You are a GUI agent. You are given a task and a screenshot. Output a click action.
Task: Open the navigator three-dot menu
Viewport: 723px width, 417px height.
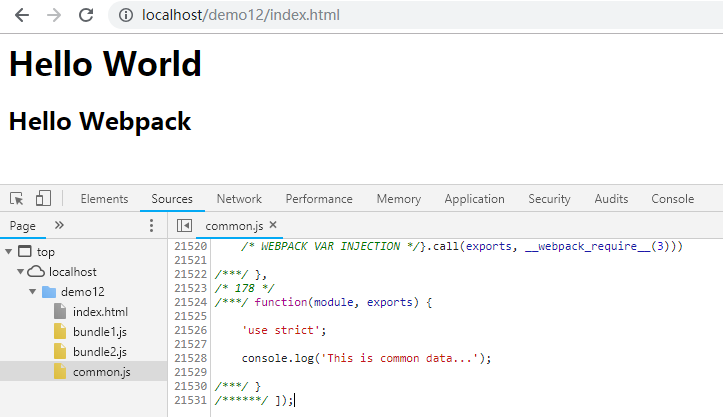tap(151, 226)
